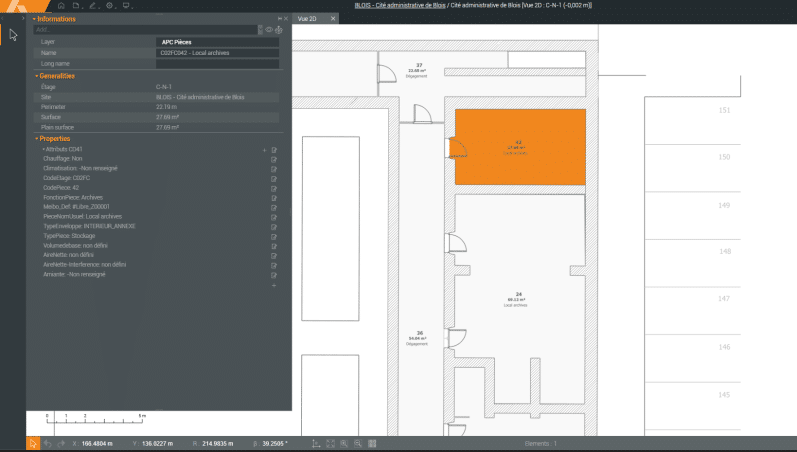Click the zoom-extents icon in status bar
The height and width of the screenshot is (452, 797).
pyautogui.click(x=330, y=443)
